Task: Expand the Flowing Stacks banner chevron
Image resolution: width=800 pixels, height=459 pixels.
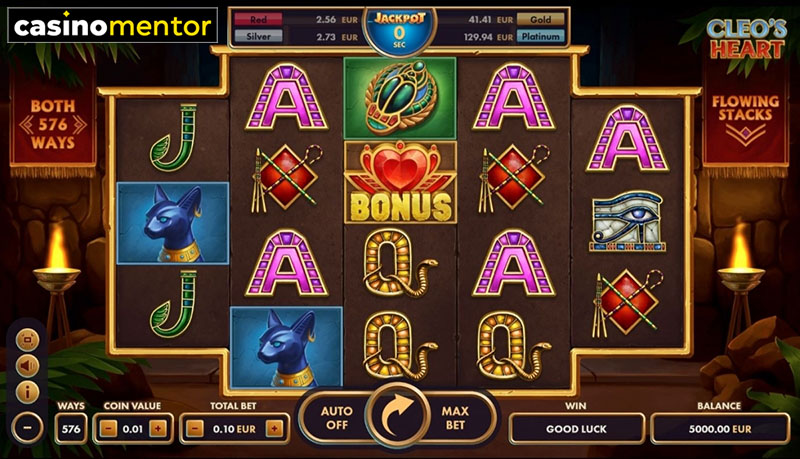Action: pyautogui.click(x=745, y=135)
